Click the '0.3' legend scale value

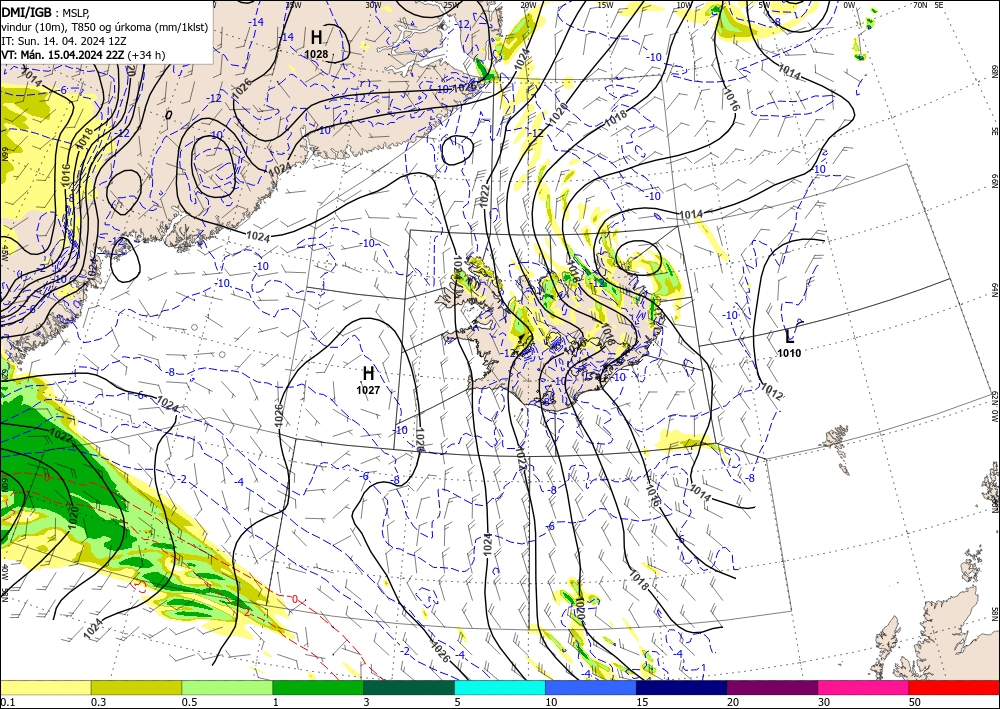tap(98, 702)
